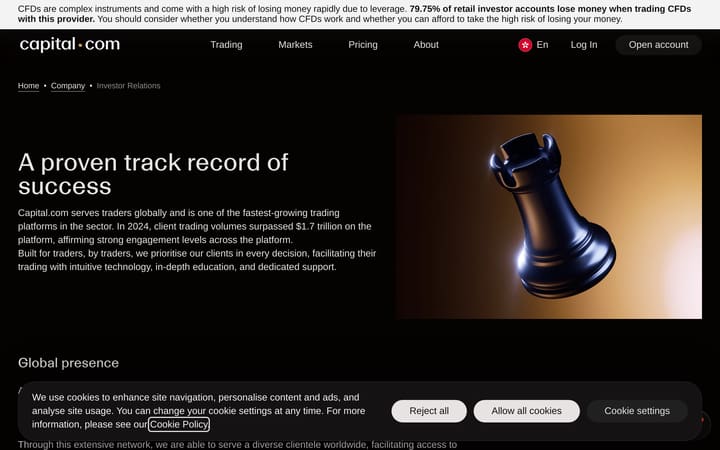Open the Markets menu
Image resolution: width=720 pixels, height=450 pixels.
295,45
